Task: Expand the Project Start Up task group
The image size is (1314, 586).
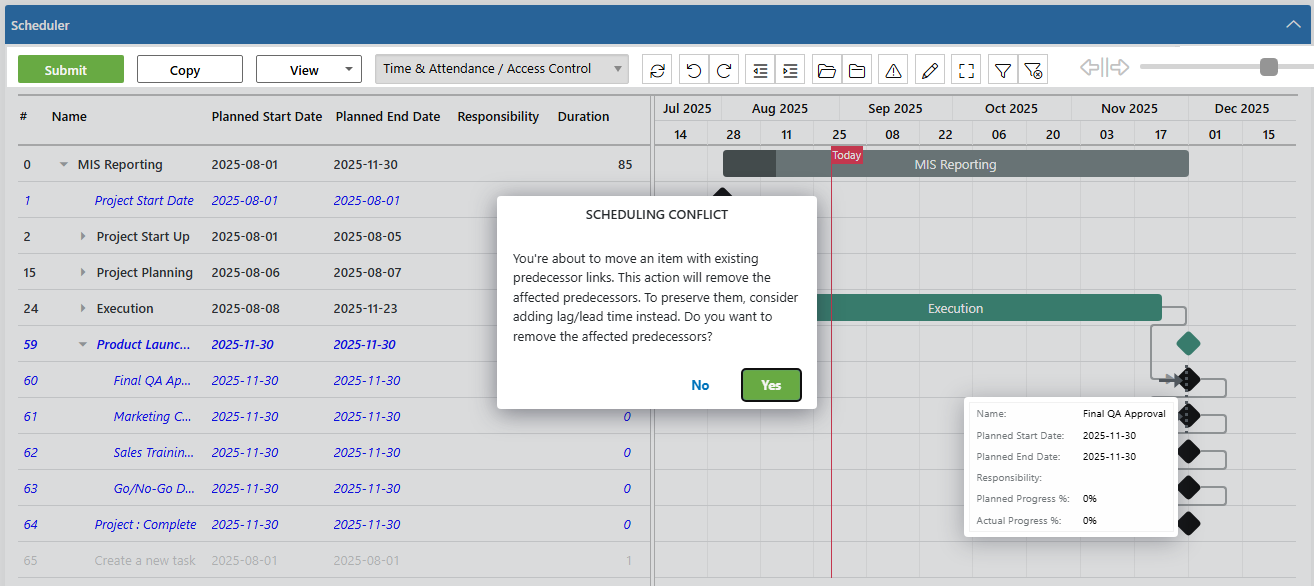Action: pos(83,237)
